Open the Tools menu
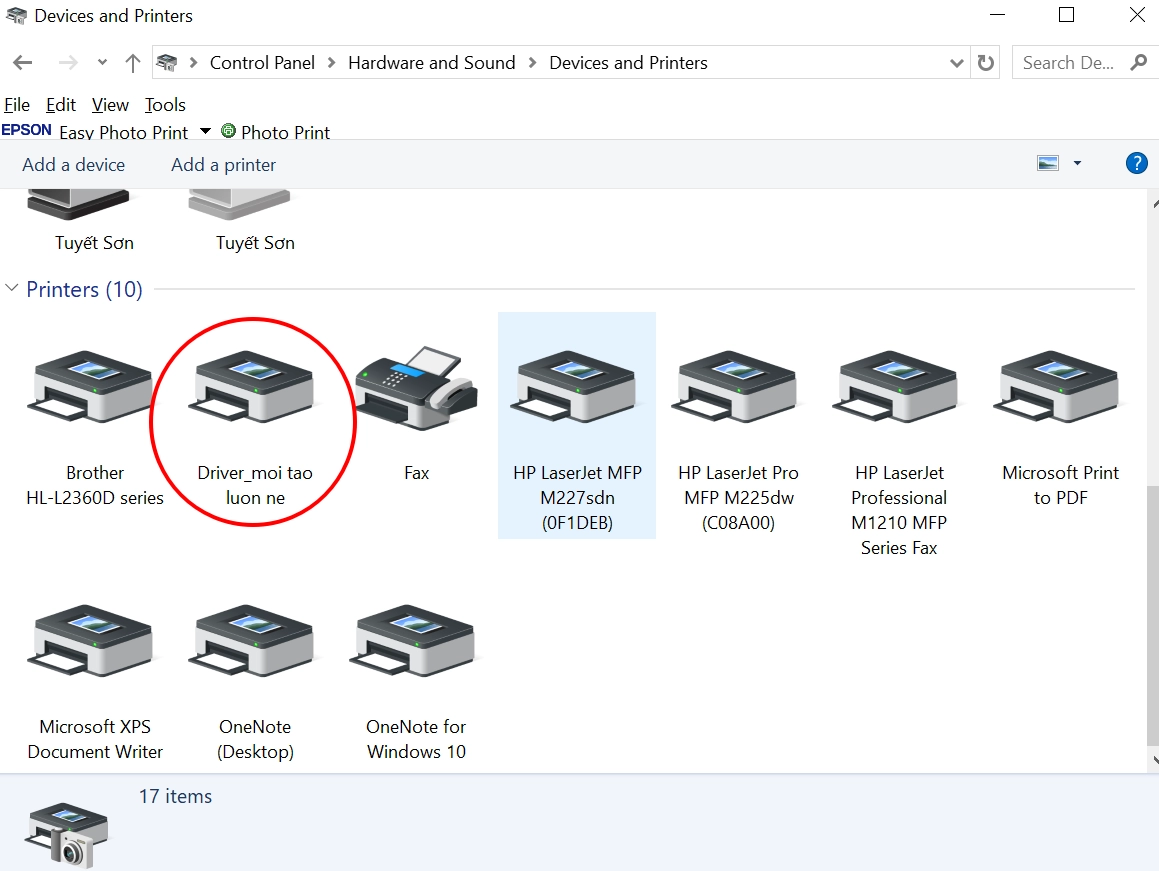This screenshot has width=1159, height=871. pos(165,105)
